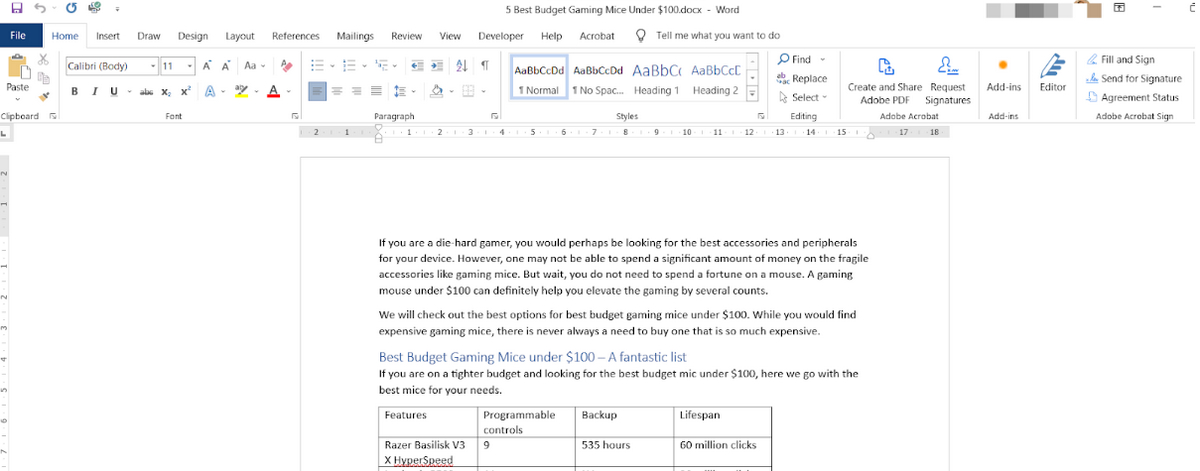Screen dimensions: 1200x471
Task: Click the Paste clipboard icon
Action: coord(18,66)
